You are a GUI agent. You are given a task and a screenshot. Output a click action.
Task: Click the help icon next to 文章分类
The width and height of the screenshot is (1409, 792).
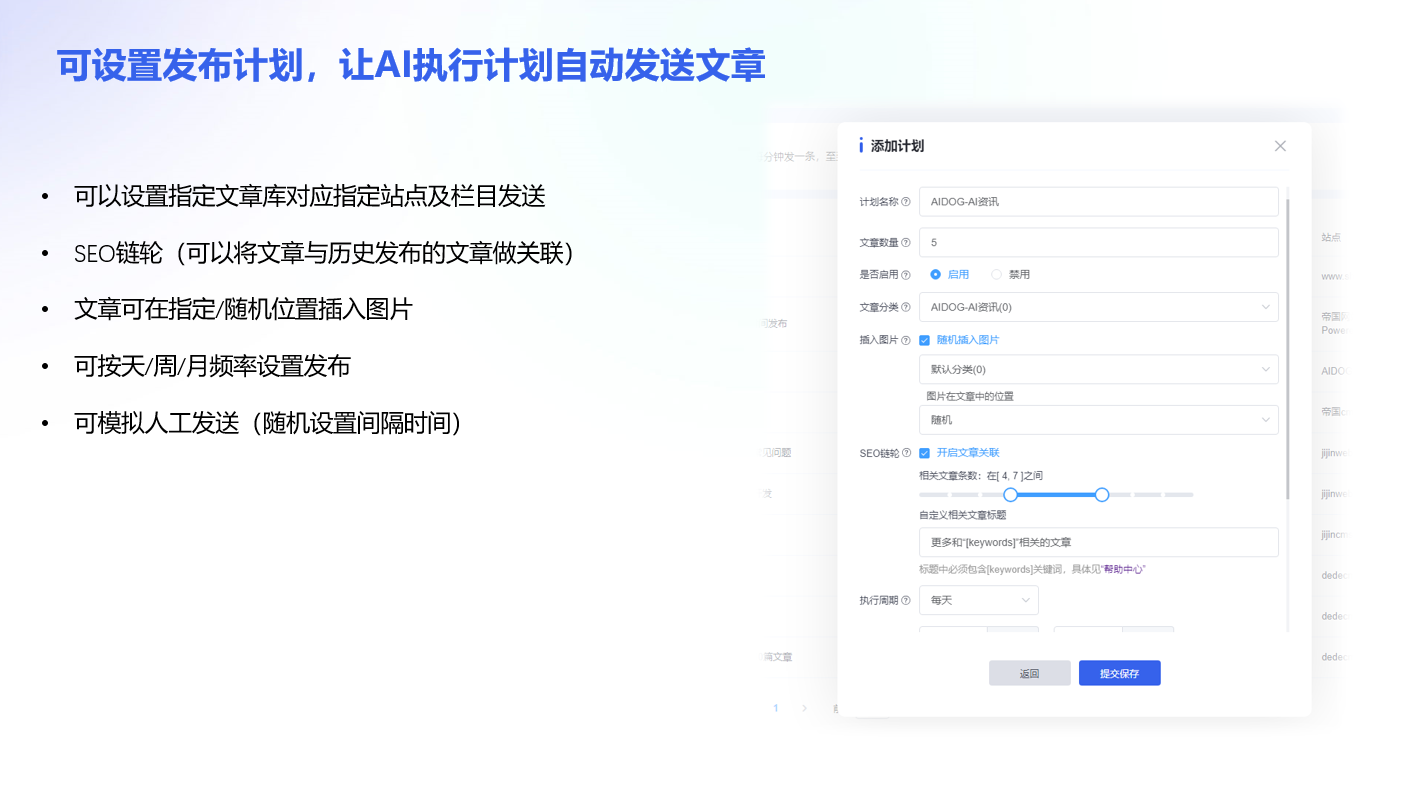(x=906, y=308)
